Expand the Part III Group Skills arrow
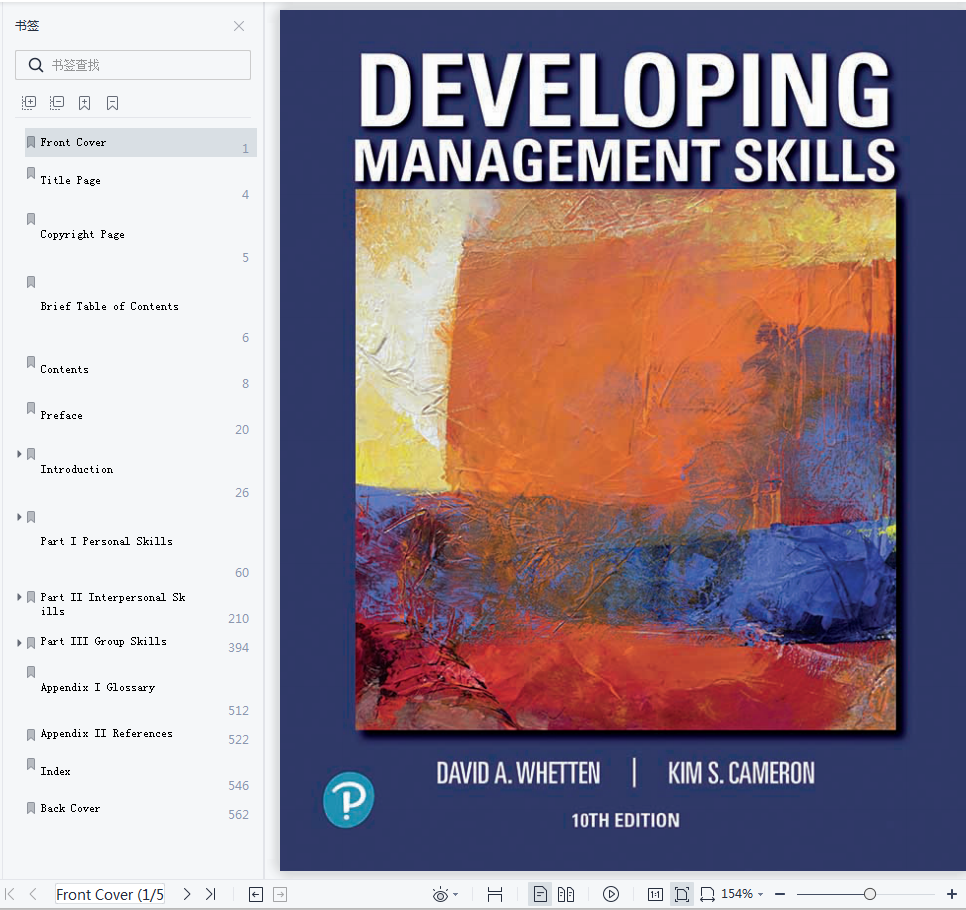This screenshot has height=910, width=966. 19,643
